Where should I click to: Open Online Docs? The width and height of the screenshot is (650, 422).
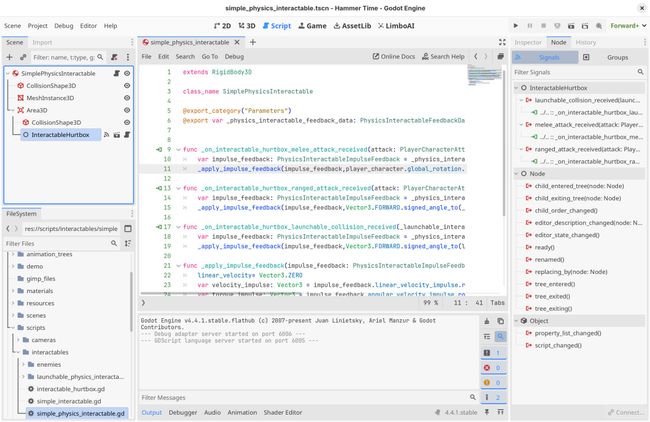coord(394,56)
